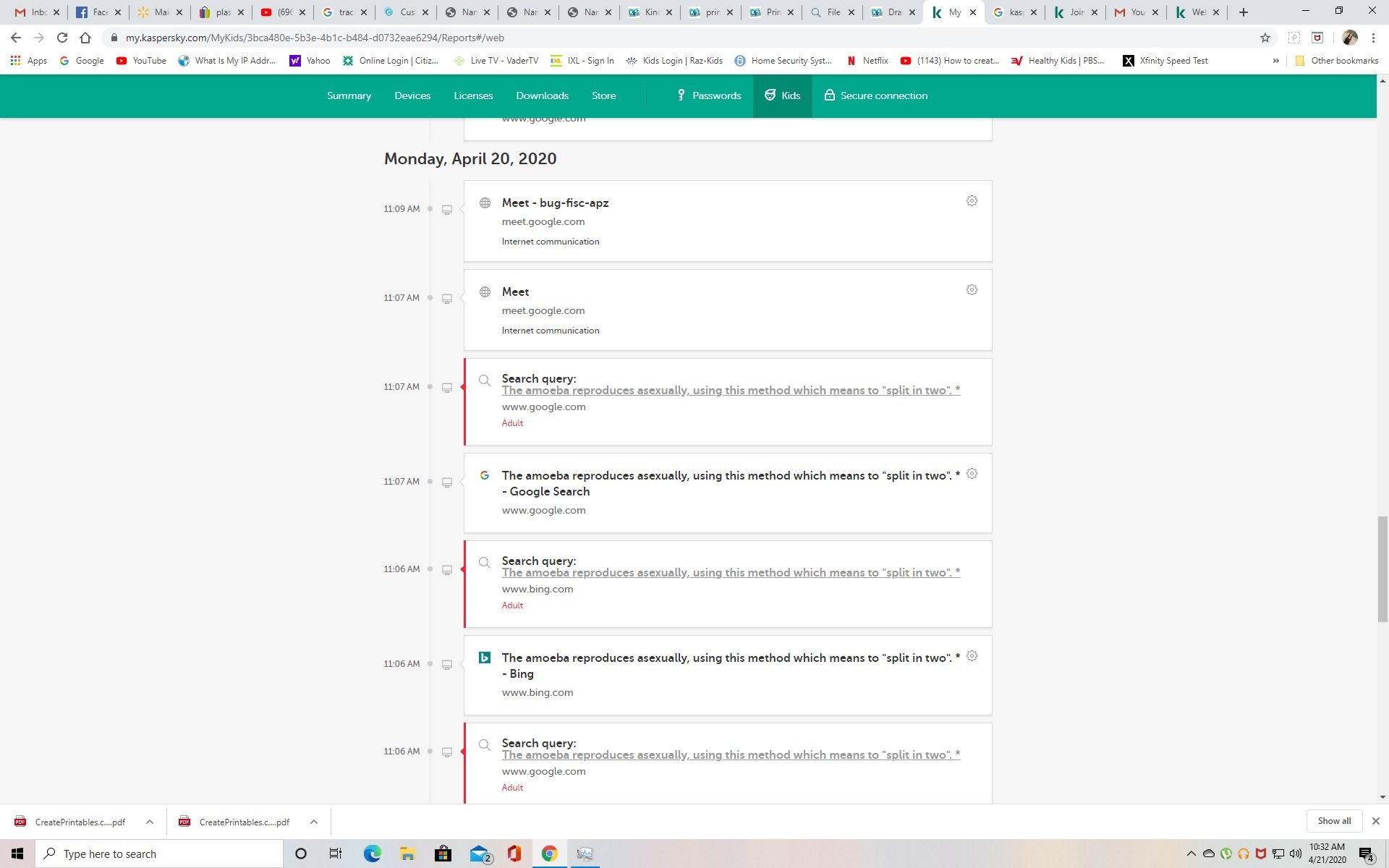Click gear icon on plain Meet entry
The image size is (1389, 868).
click(x=972, y=290)
